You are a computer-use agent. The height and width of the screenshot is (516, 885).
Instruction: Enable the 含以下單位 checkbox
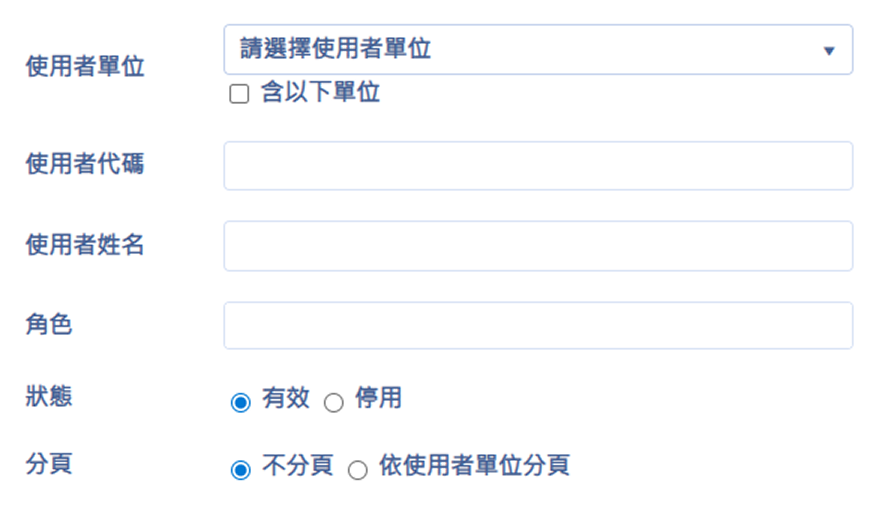pyautogui.click(x=239, y=95)
